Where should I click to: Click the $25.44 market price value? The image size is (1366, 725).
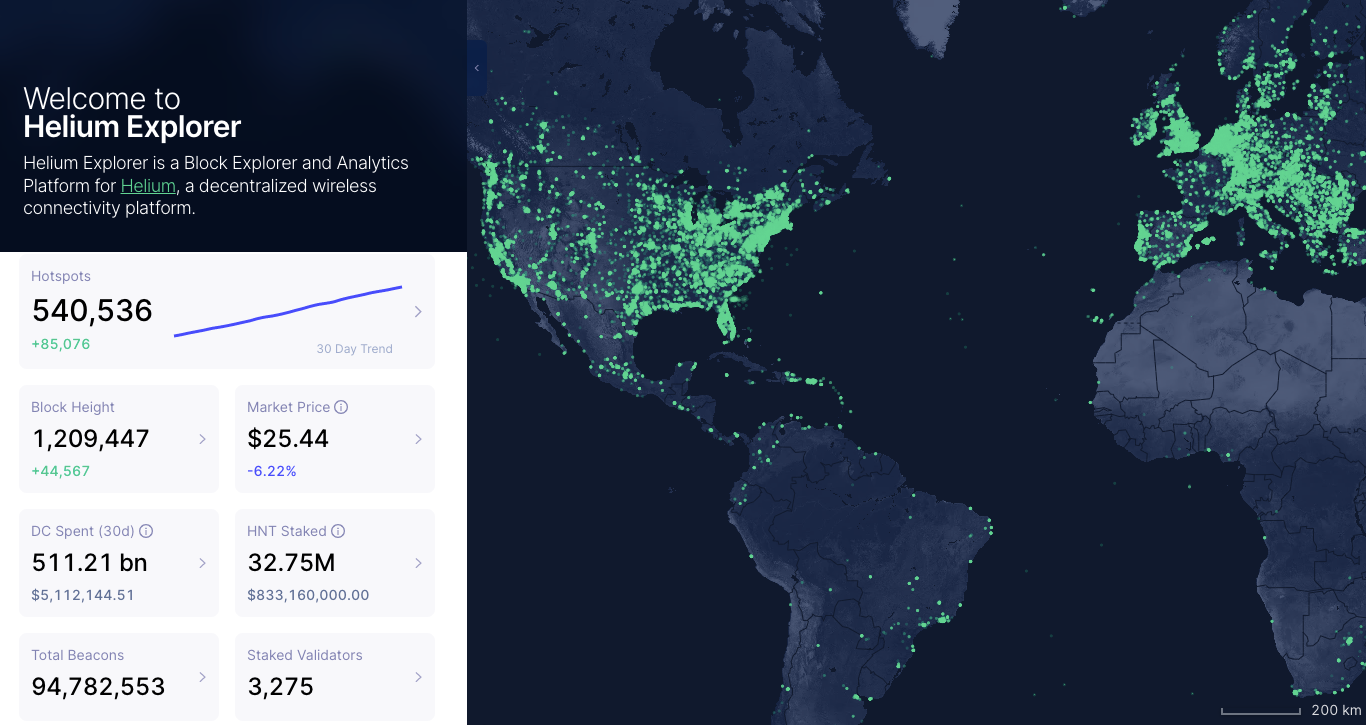click(x=288, y=439)
